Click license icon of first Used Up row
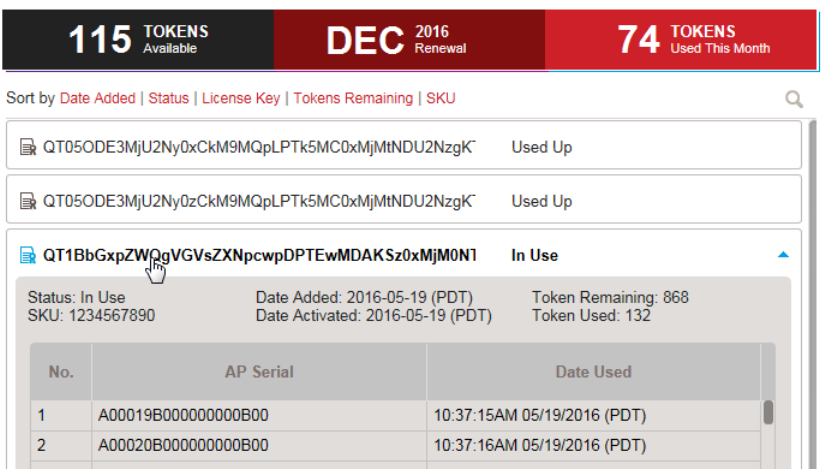The height and width of the screenshot is (469, 825). click(28, 148)
